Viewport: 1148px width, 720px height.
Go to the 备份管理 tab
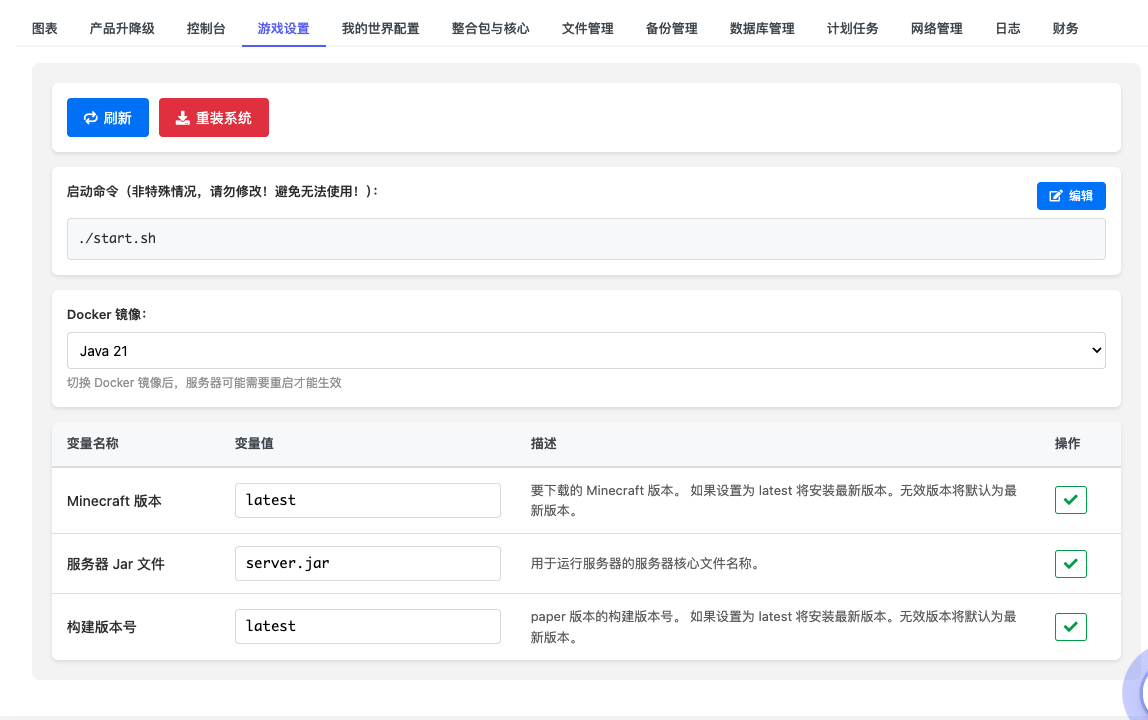coord(671,29)
